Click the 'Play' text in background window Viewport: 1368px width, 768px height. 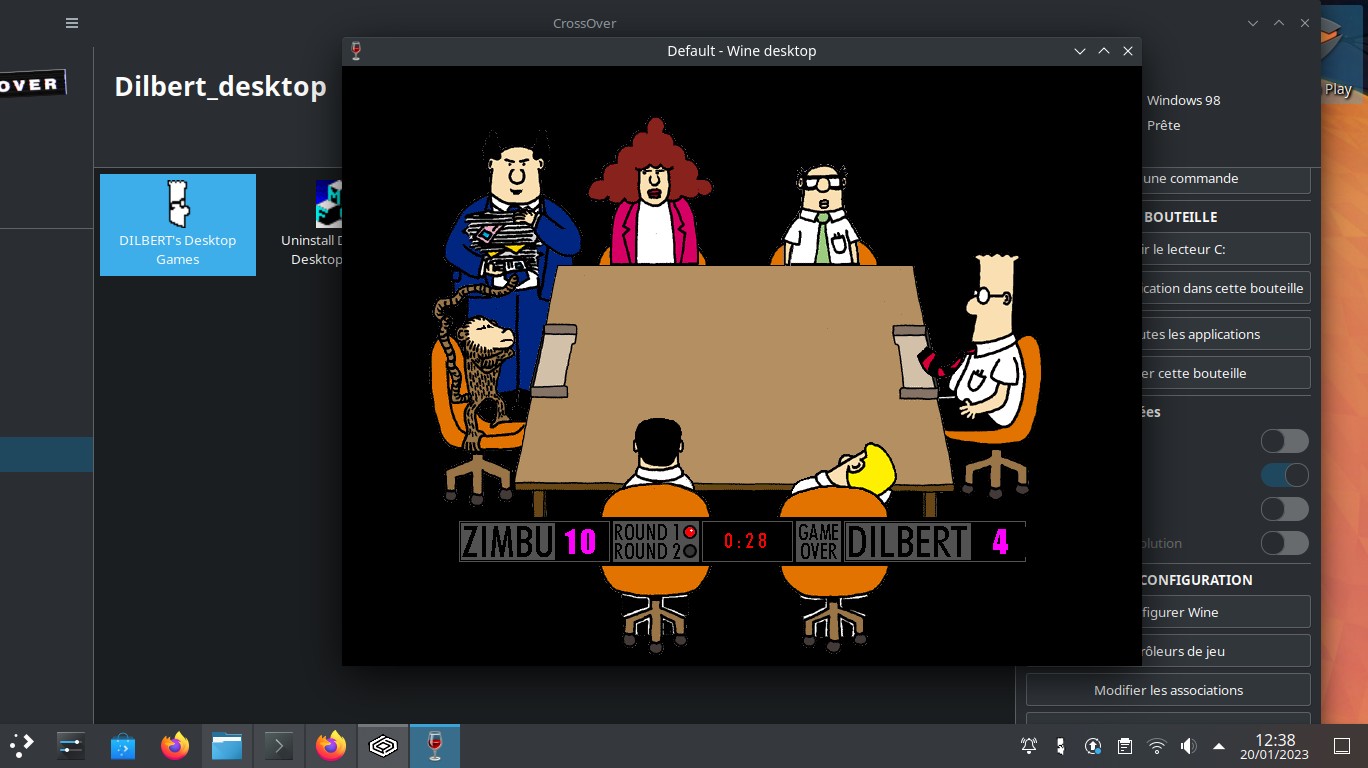1338,89
